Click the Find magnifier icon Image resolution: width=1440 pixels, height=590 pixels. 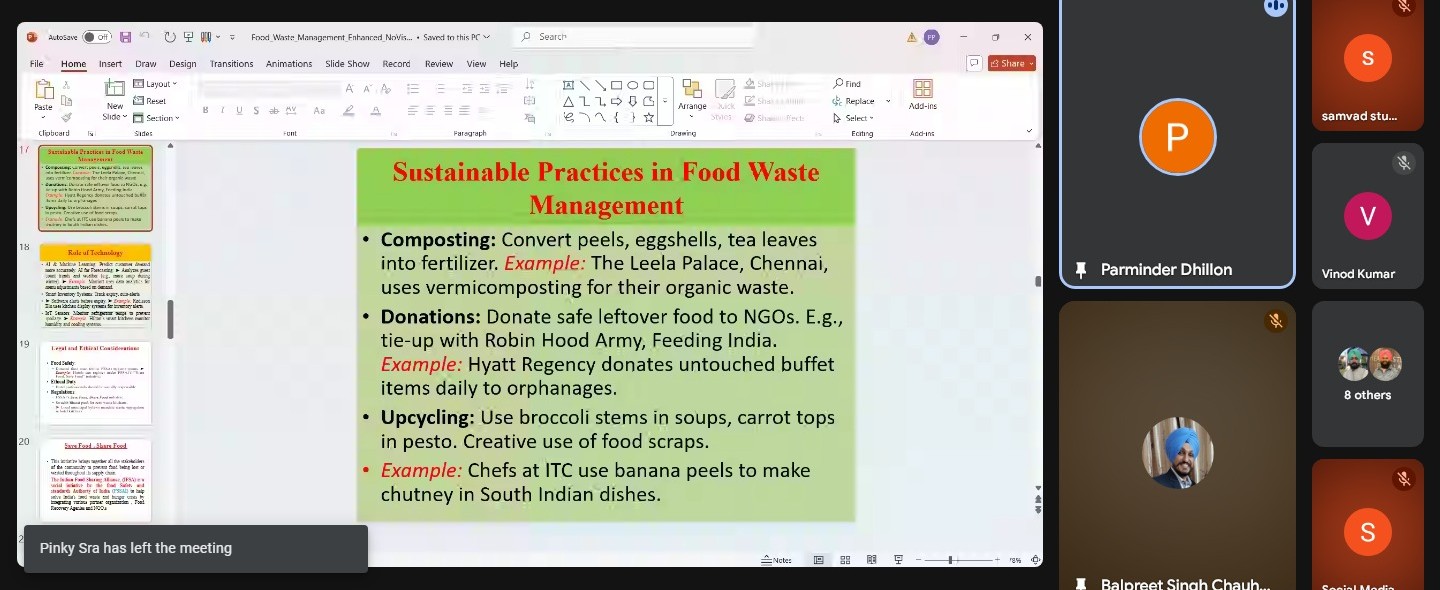click(x=838, y=84)
